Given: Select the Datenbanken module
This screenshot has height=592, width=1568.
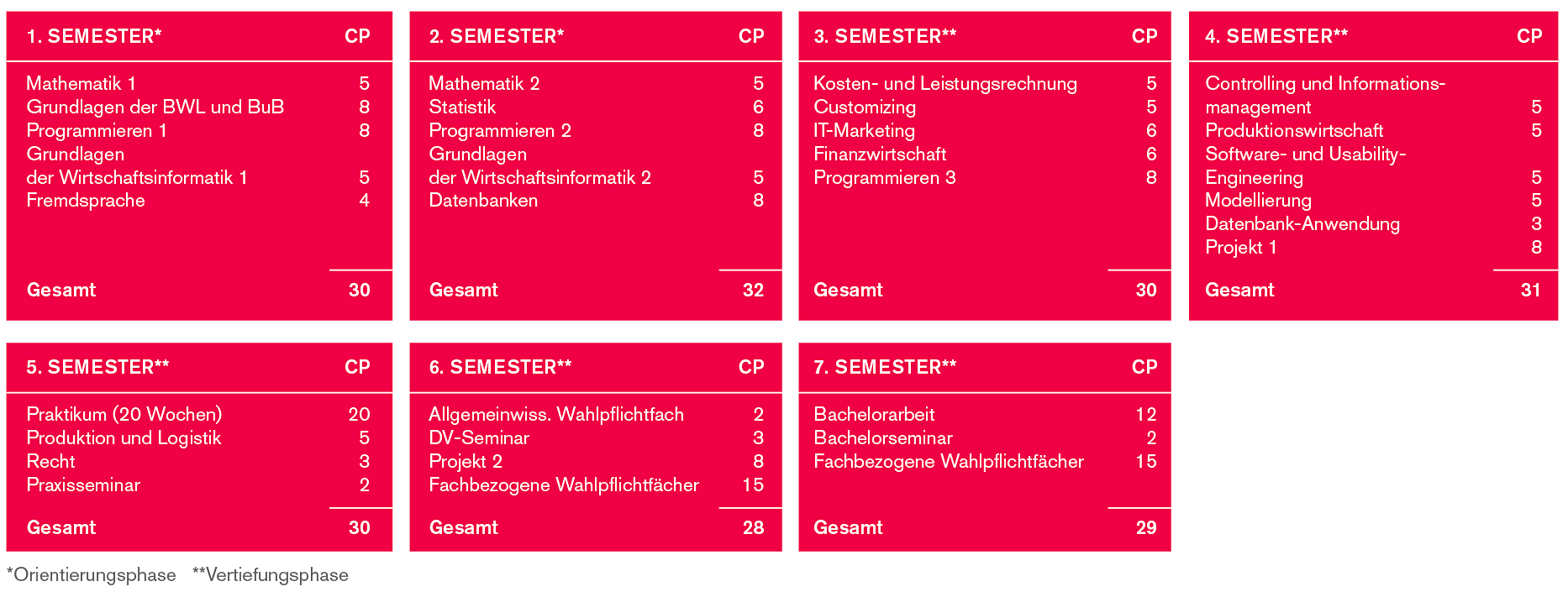Looking at the screenshot, I should tap(483, 201).
